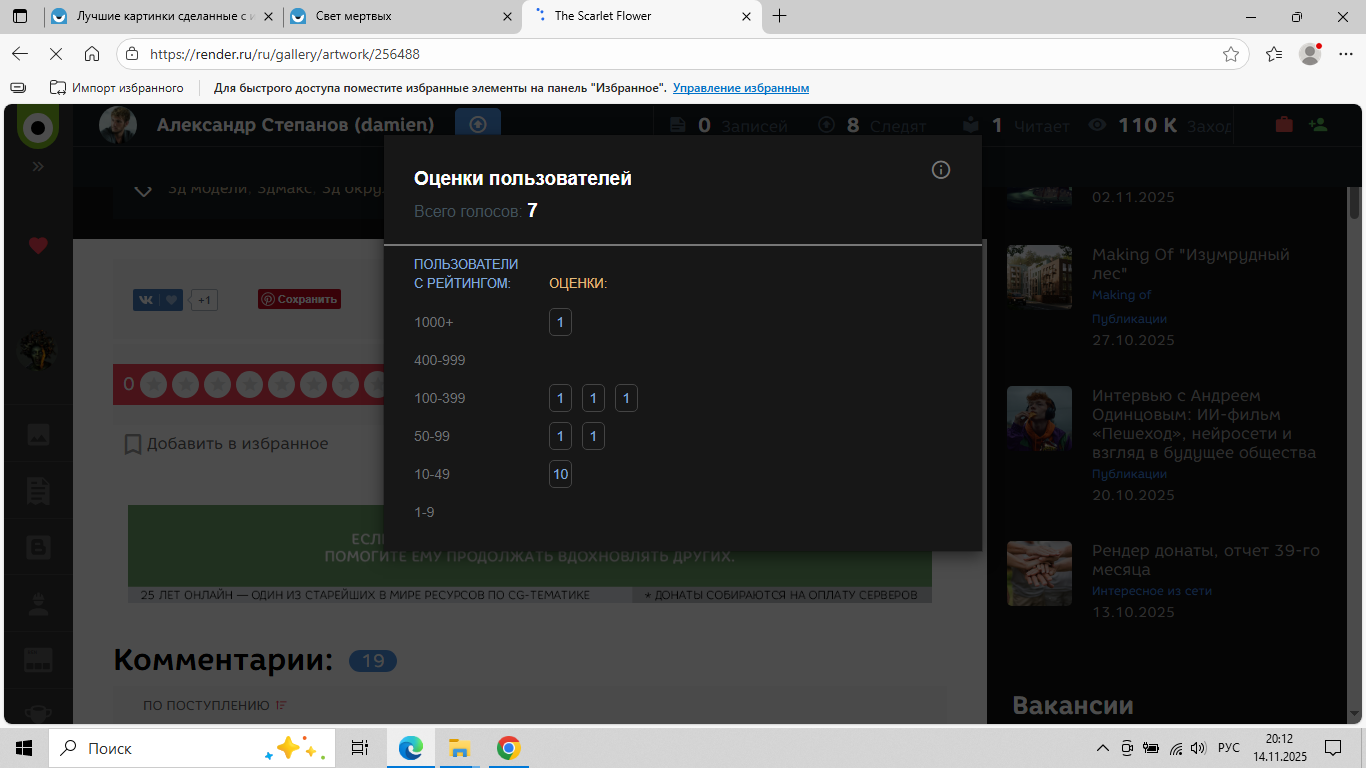
Task: Click the green add-friend icon
Action: pyautogui.click(x=1317, y=125)
